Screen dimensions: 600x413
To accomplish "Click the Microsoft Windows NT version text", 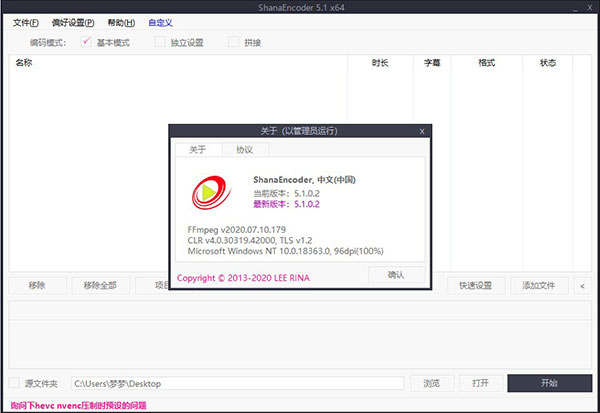I will click(x=285, y=251).
